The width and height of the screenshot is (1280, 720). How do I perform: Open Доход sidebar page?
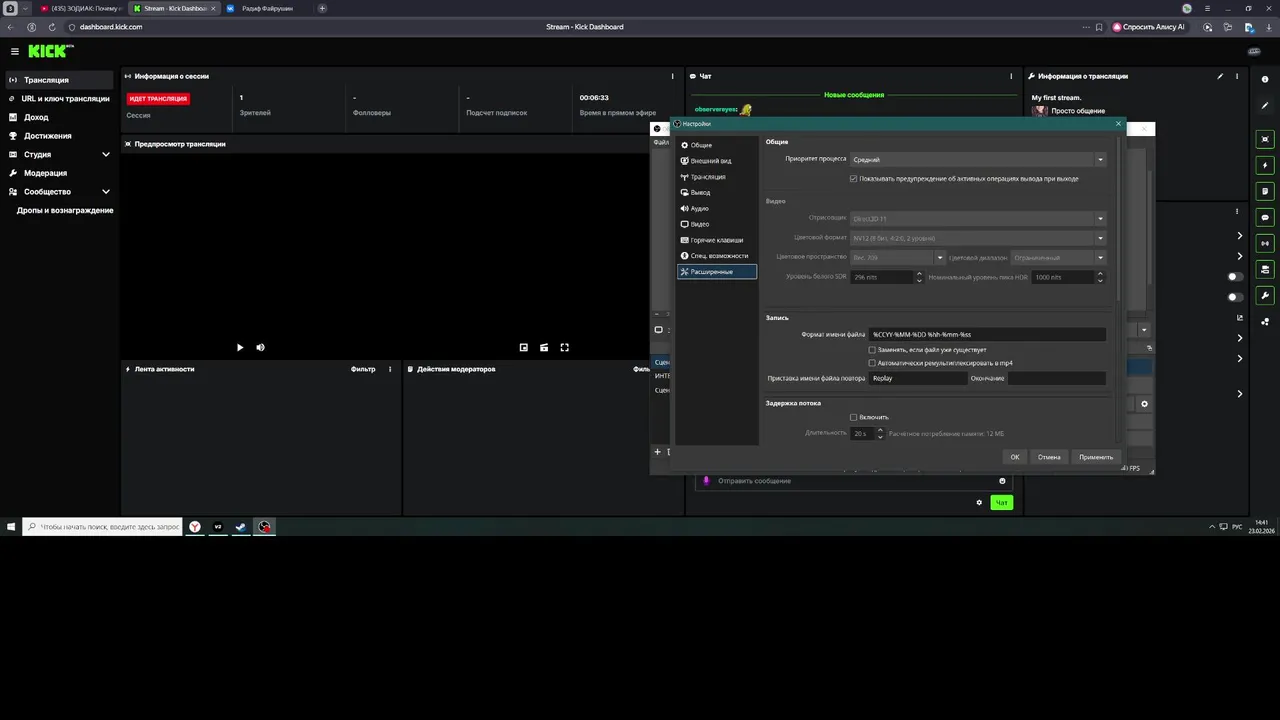pyautogui.click(x=59, y=117)
